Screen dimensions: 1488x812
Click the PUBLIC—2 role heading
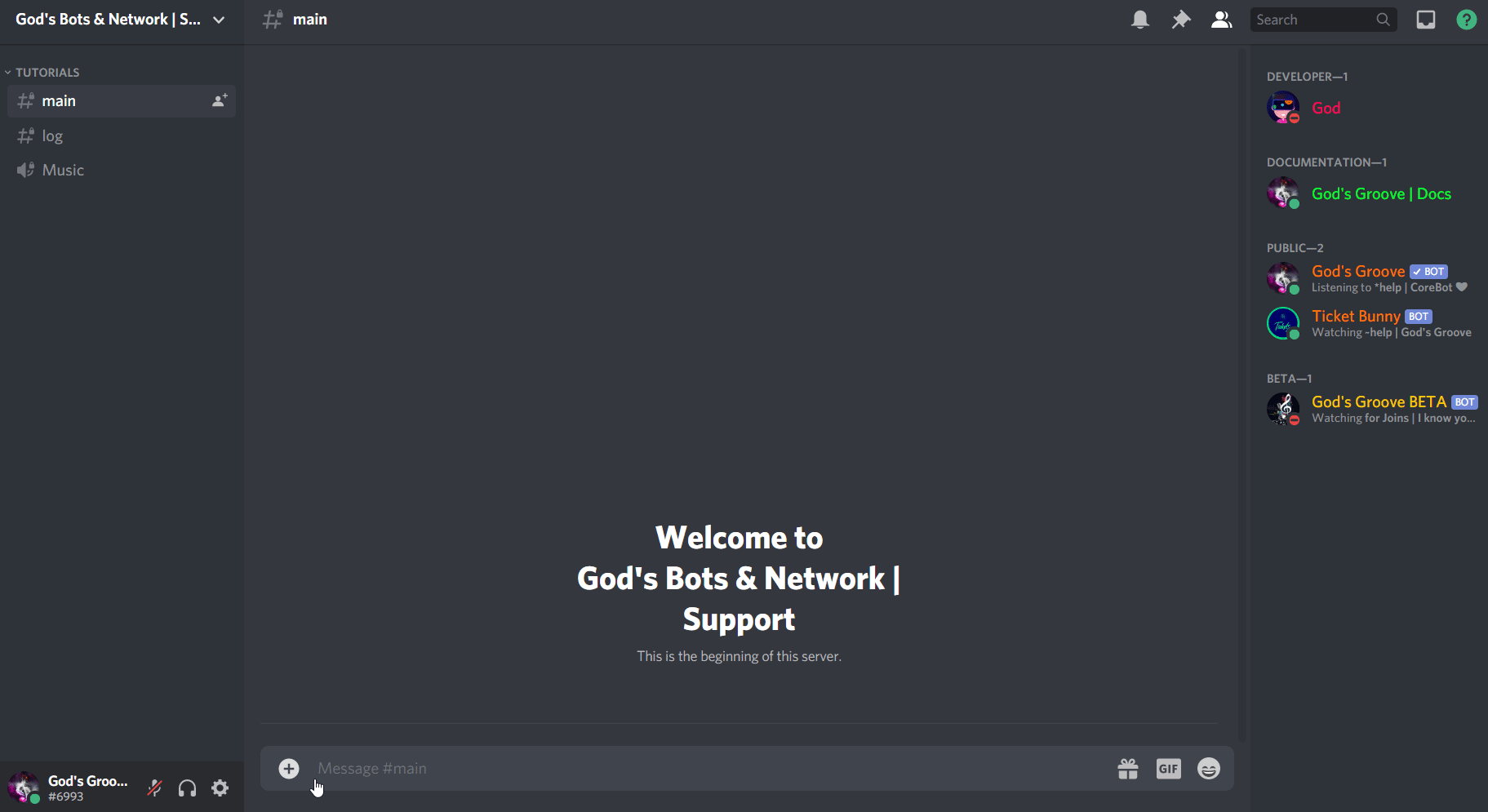(x=1295, y=248)
